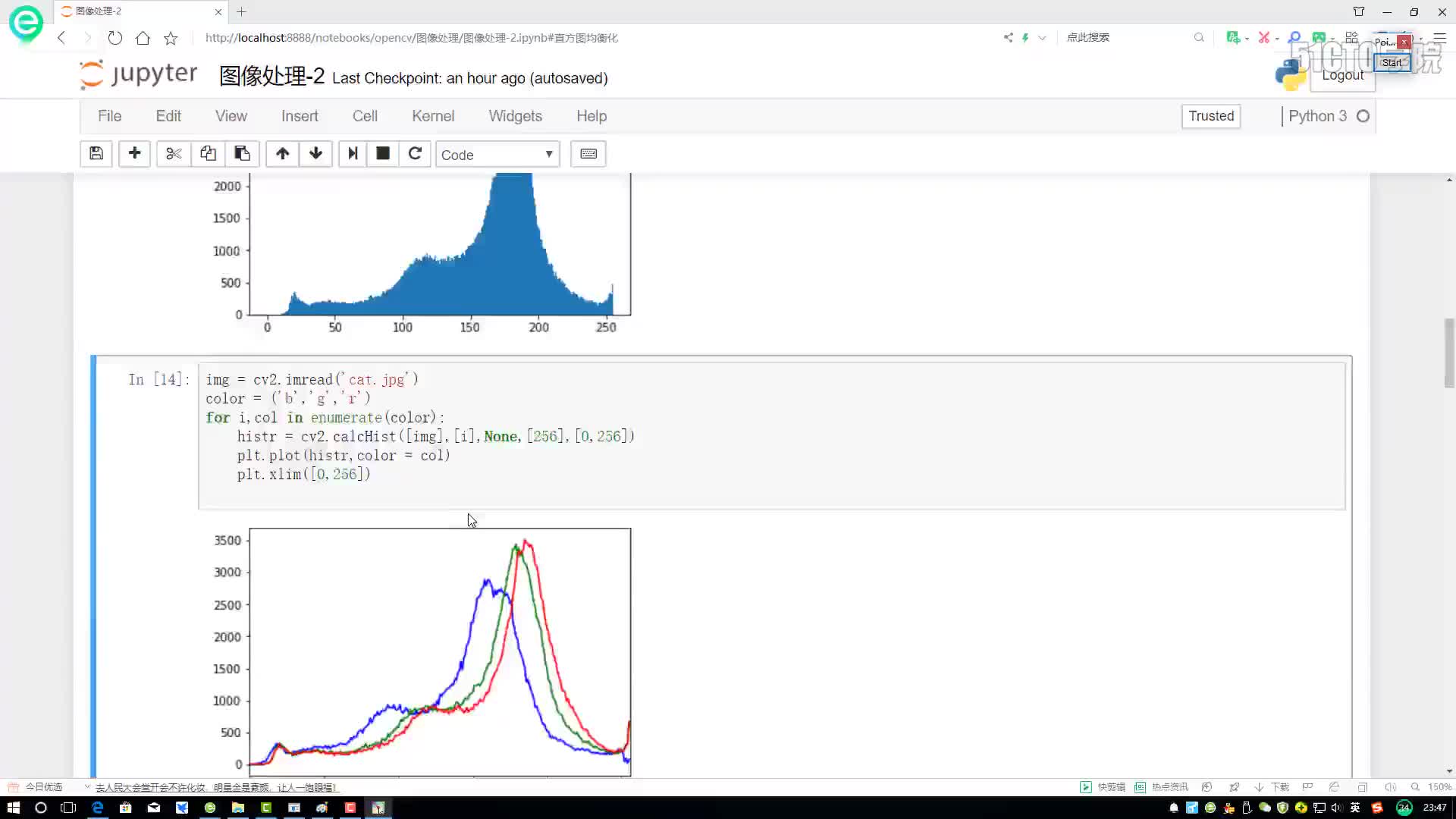Open the Cell menu
This screenshot has height=819, width=1456.
point(365,116)
